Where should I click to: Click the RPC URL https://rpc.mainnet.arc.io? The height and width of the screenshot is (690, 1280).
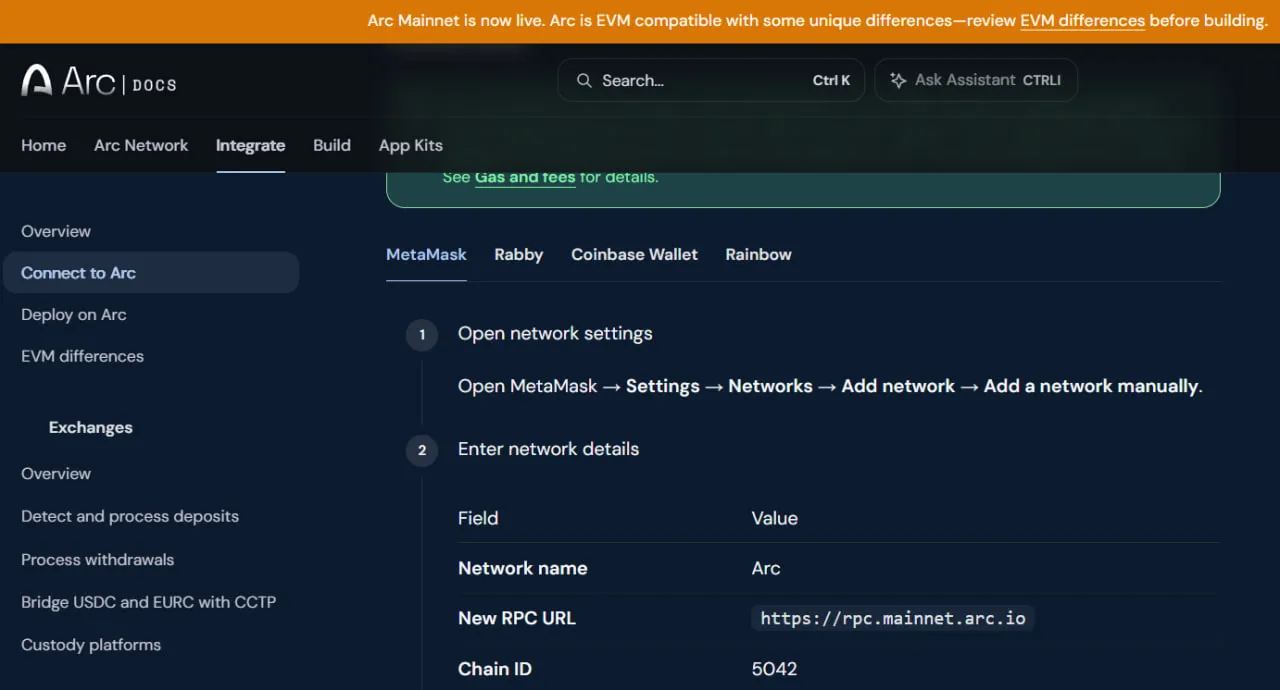[x=893, y=618]
